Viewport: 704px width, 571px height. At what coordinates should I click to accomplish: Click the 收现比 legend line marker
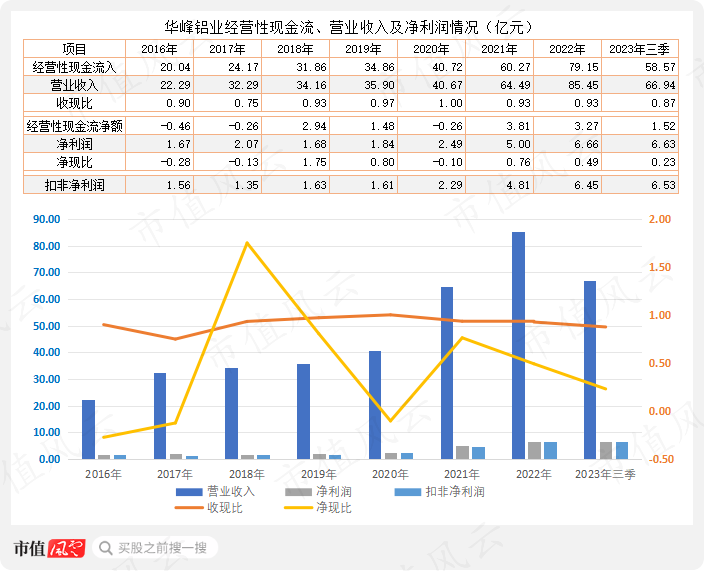189,508
